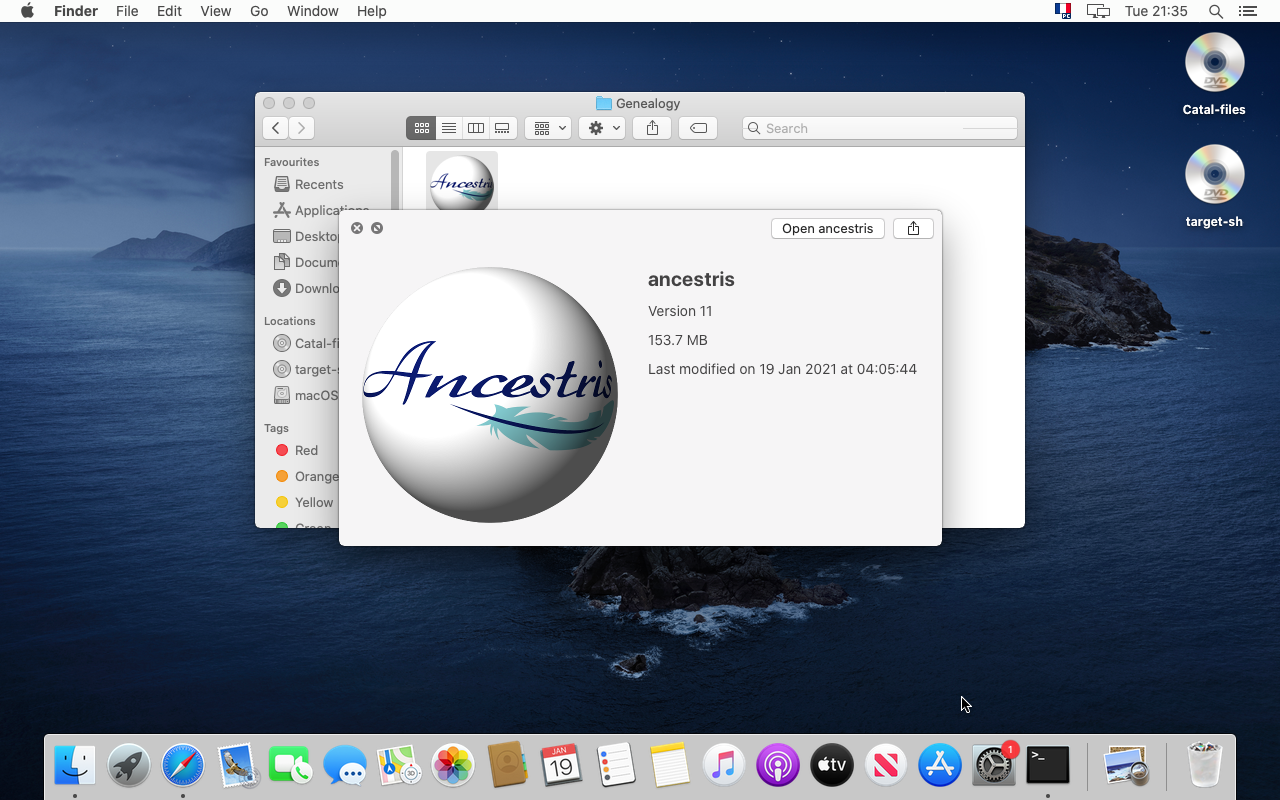The width and height of the screenshot is (1280, 800).
Task: Open Music from the Dock
Action: click(723, 766)
